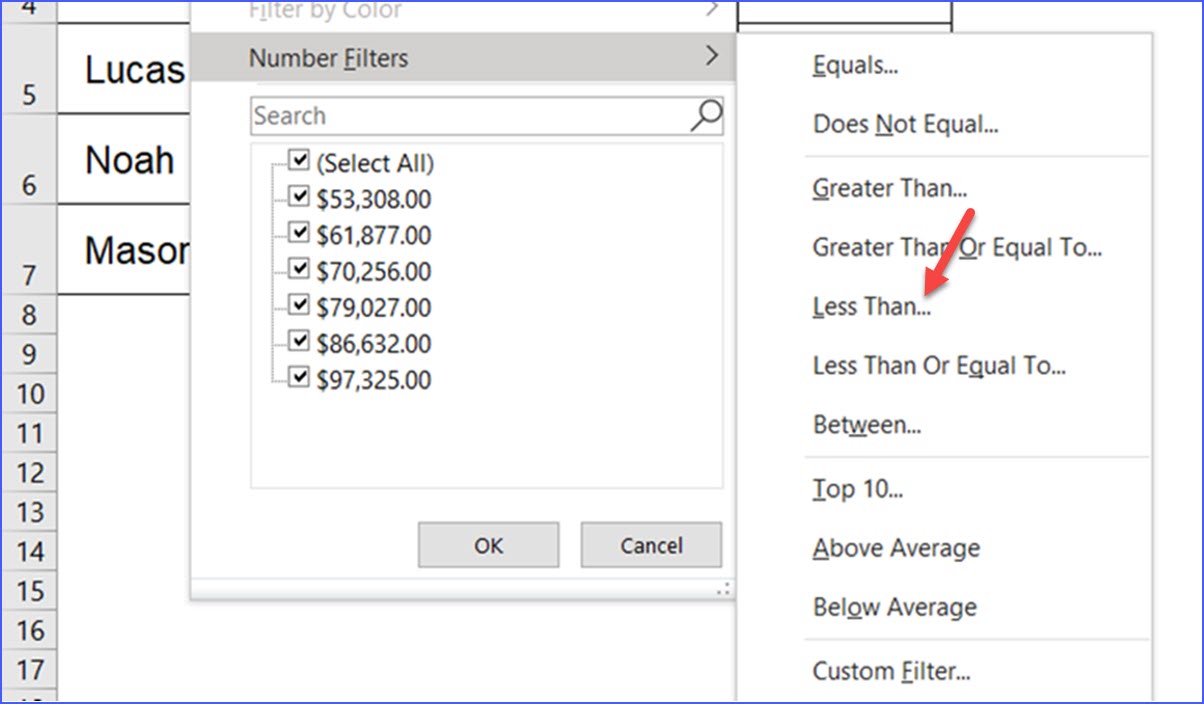1204x704 pixels.
Task: Click inside the Search input field
Action: pyautogui.click(x=450, y=116)
